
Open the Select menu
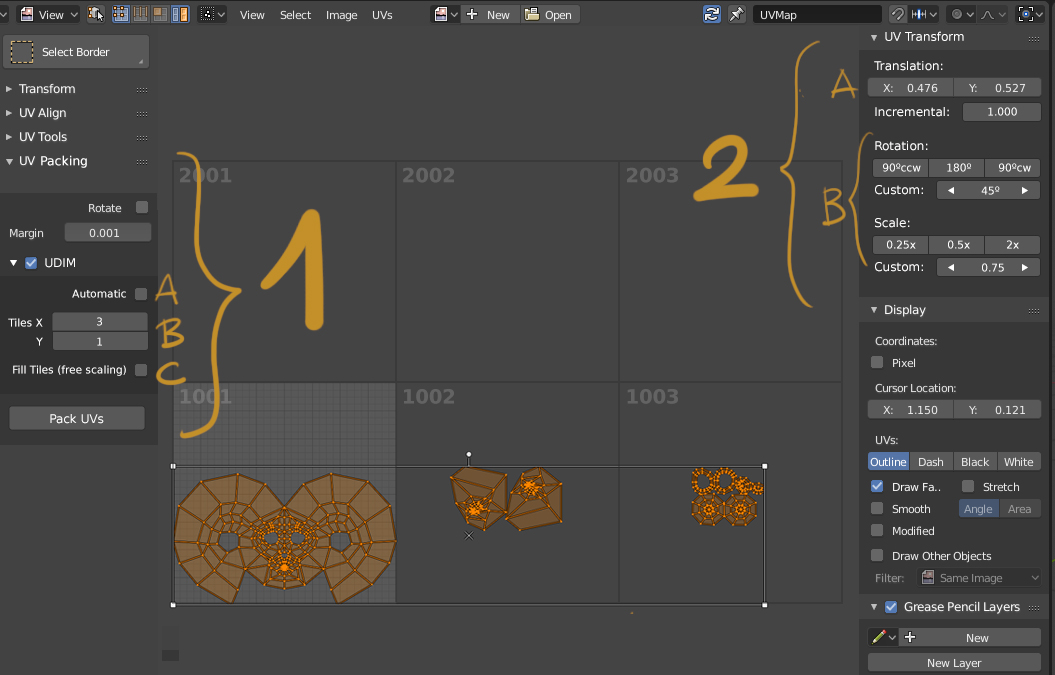pos(295,15)
